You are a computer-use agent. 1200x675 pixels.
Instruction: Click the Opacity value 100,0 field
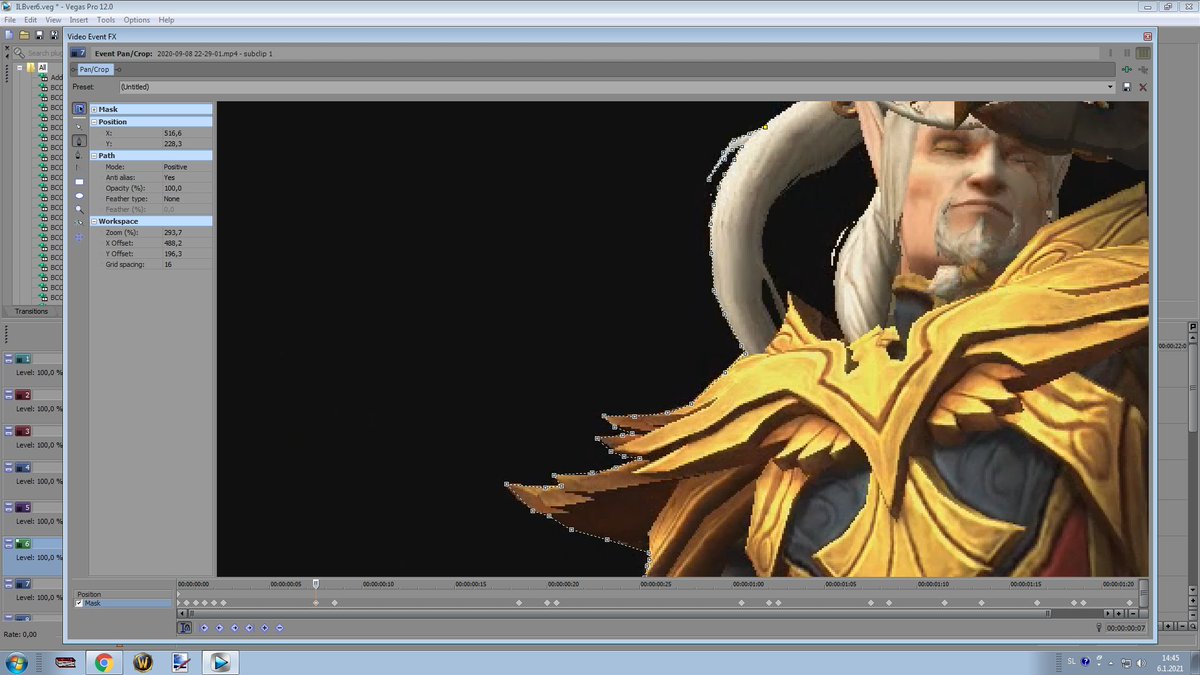[x=186, y=188]
